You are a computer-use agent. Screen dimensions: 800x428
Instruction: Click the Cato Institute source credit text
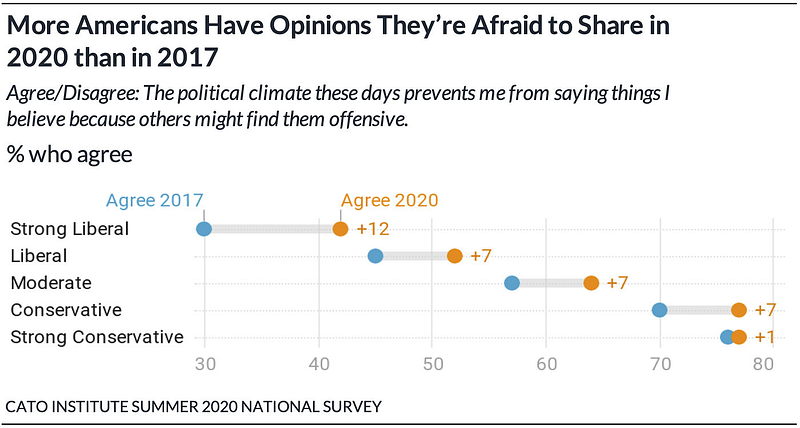(x=193, y=407)
